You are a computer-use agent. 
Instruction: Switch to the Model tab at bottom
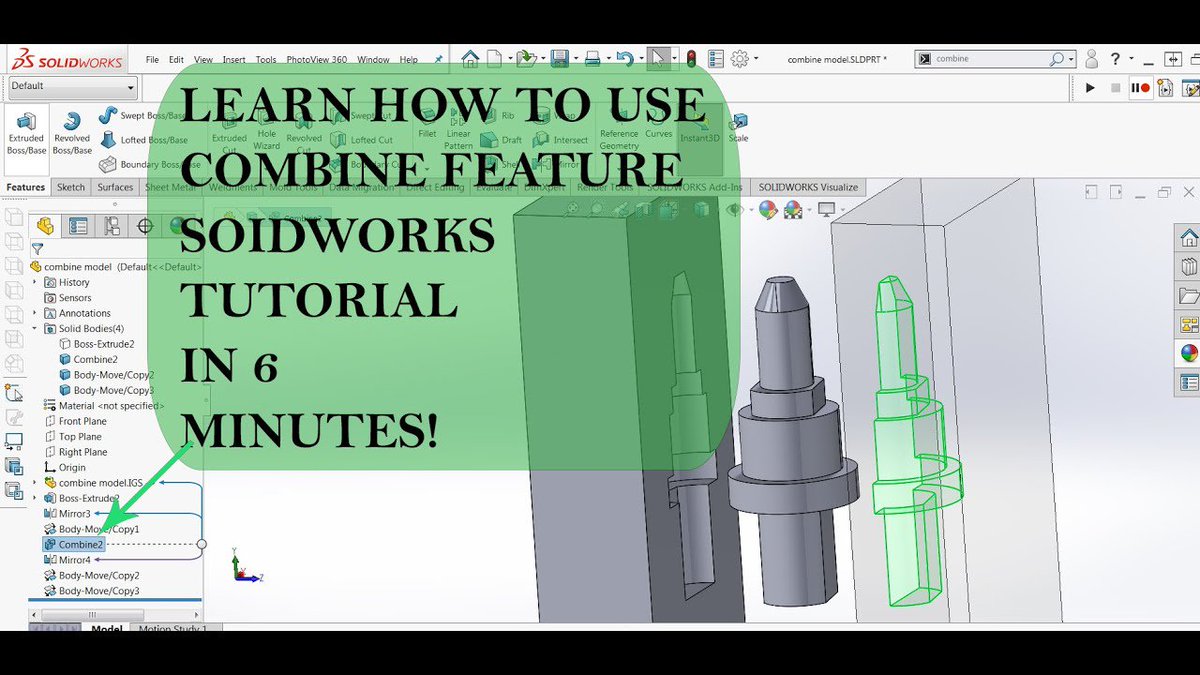click(x=107, y=629)
